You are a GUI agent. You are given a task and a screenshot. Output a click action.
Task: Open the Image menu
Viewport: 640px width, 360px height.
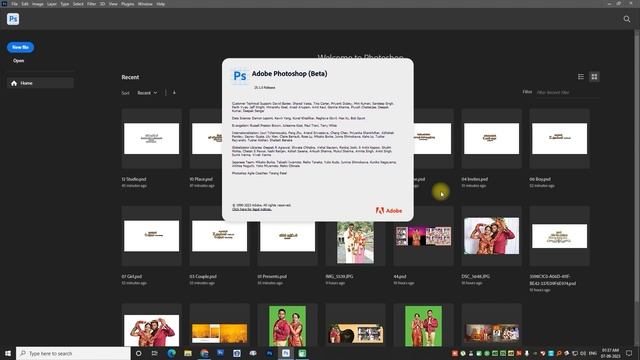point(38,4)
